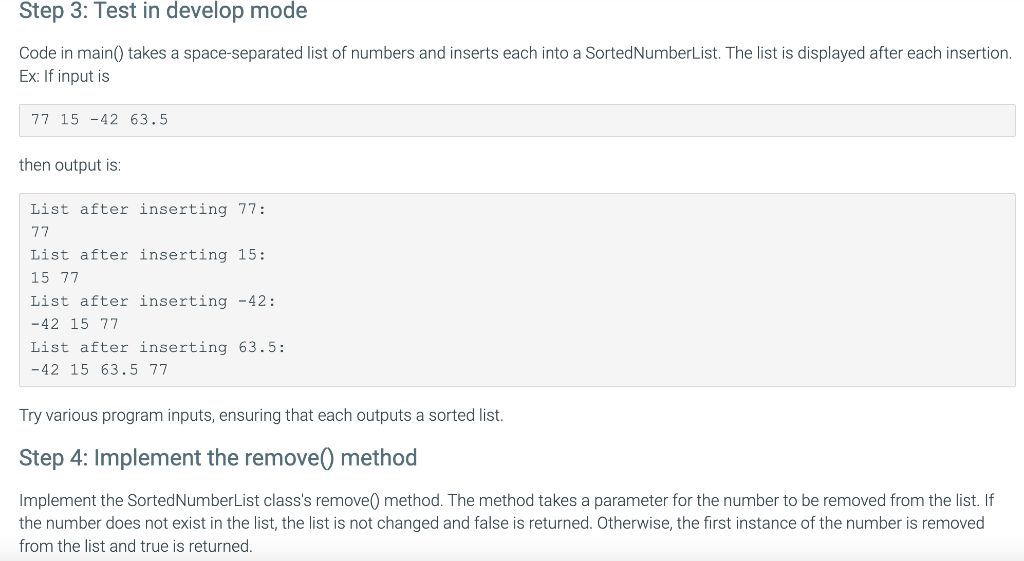
Task: Click the line 'List after inserting -42:'
Action: click(153, 301)
